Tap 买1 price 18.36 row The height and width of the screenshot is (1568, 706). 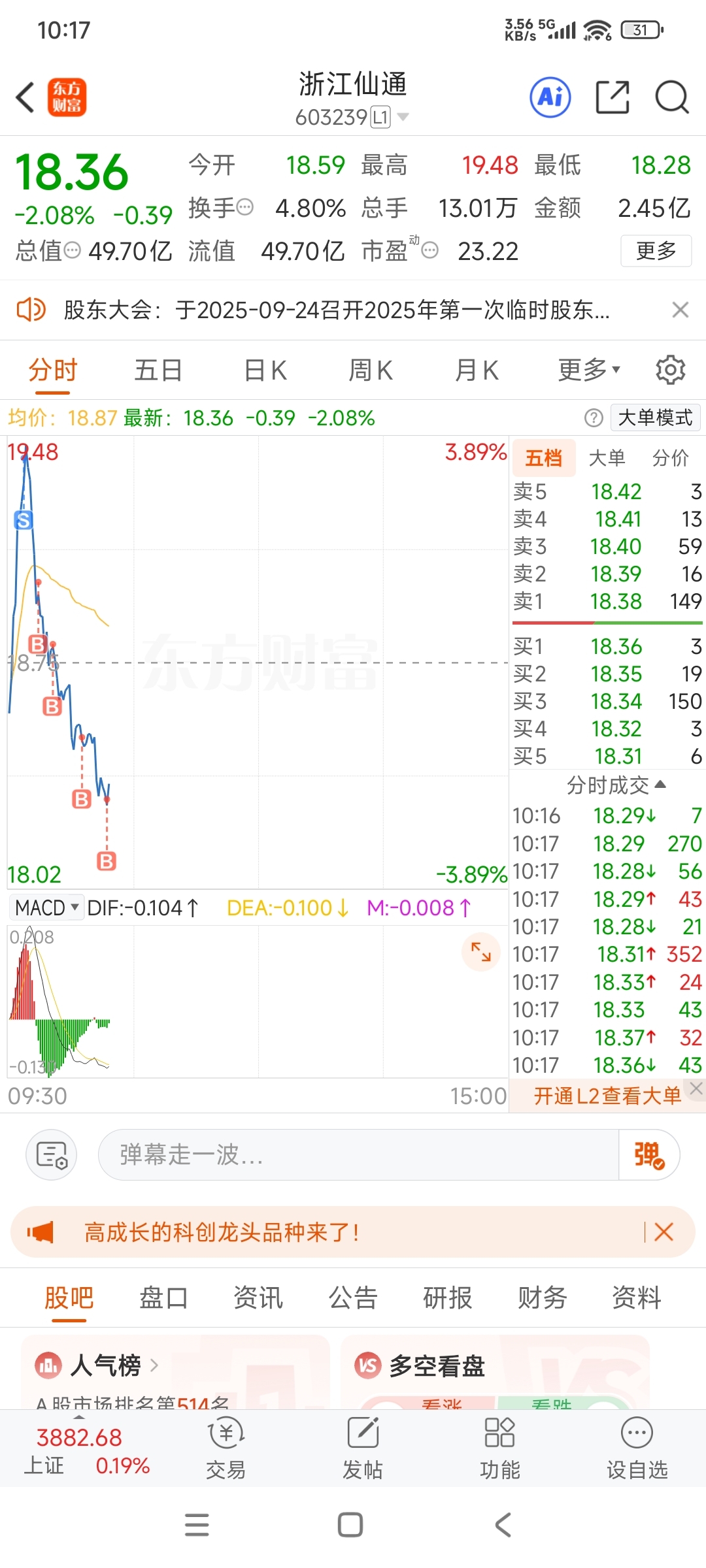point(607,647)
